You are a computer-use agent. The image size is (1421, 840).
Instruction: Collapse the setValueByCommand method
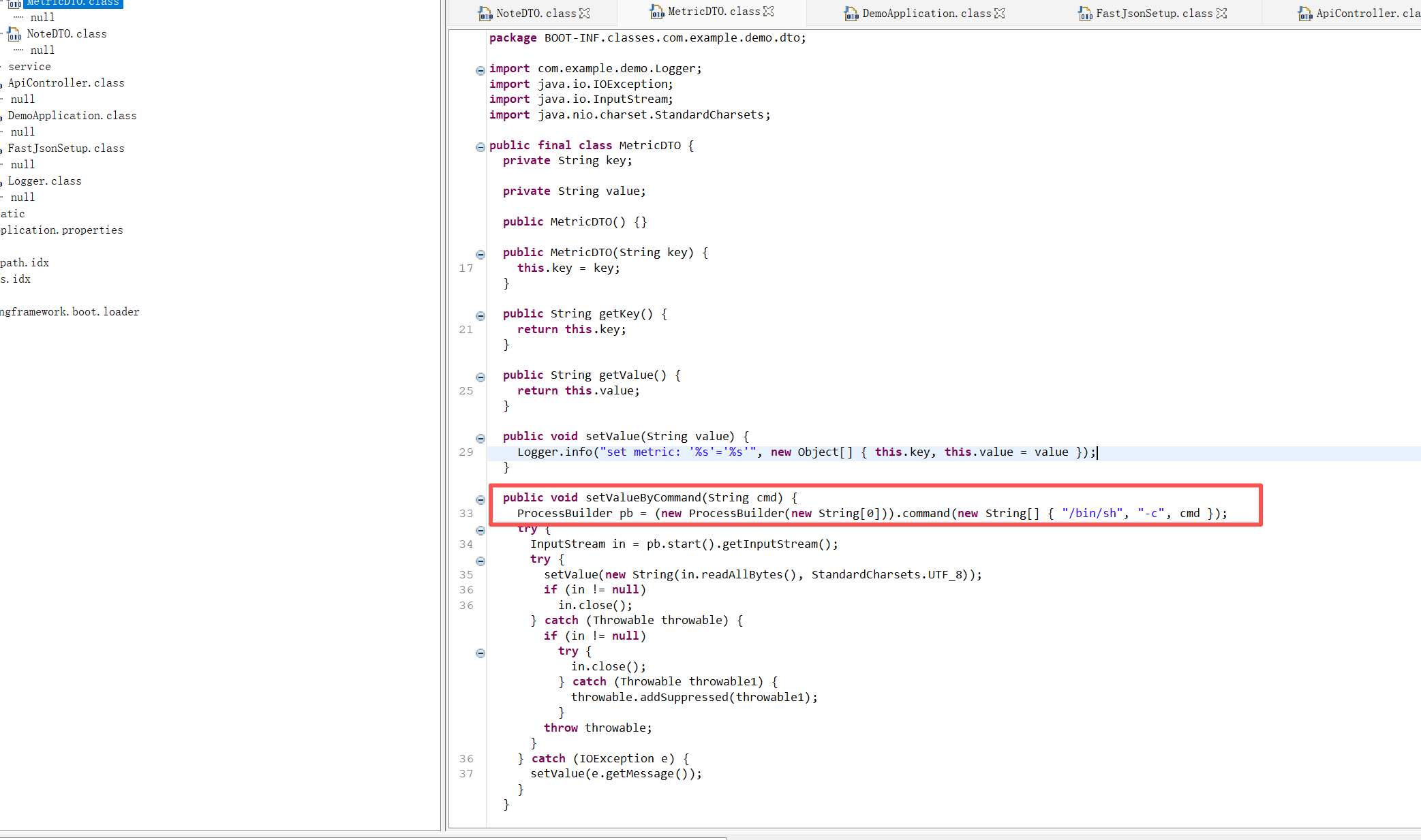(480, 500)
